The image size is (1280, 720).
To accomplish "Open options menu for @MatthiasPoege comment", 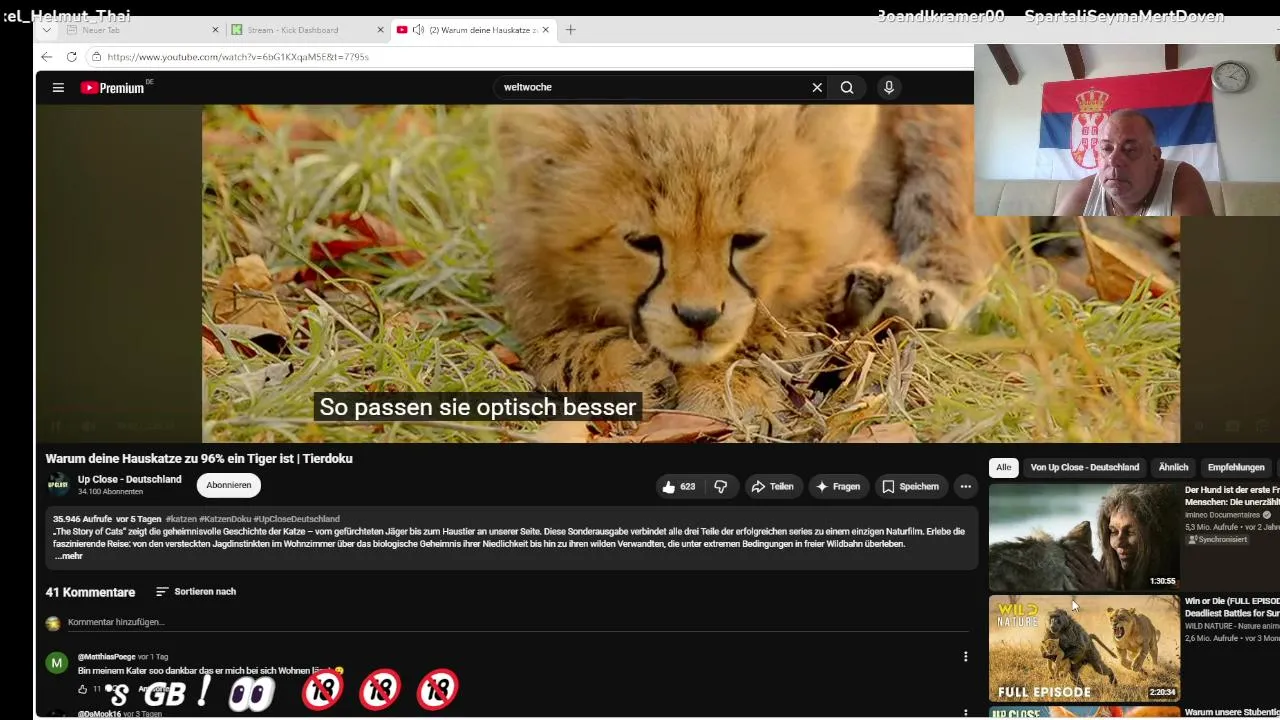I will (x=965, y=657).
